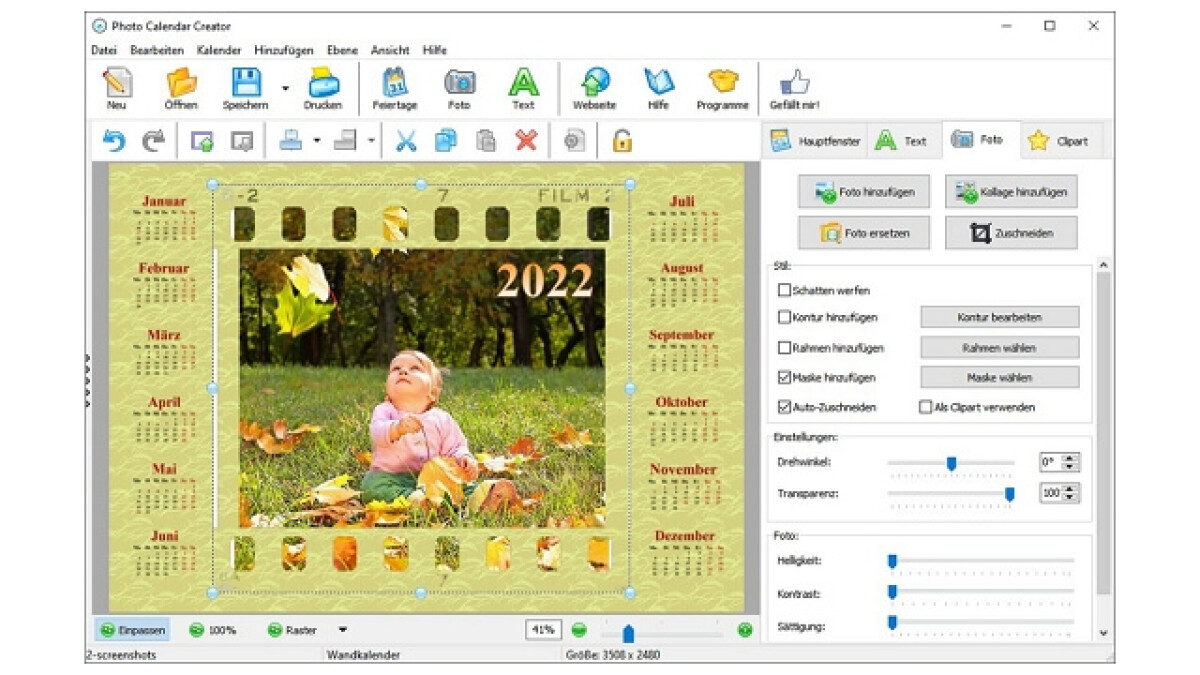Viewport: 1200px width, 675px height.
Task: Click the padlock lock icon
Action: tap(622, 141)
